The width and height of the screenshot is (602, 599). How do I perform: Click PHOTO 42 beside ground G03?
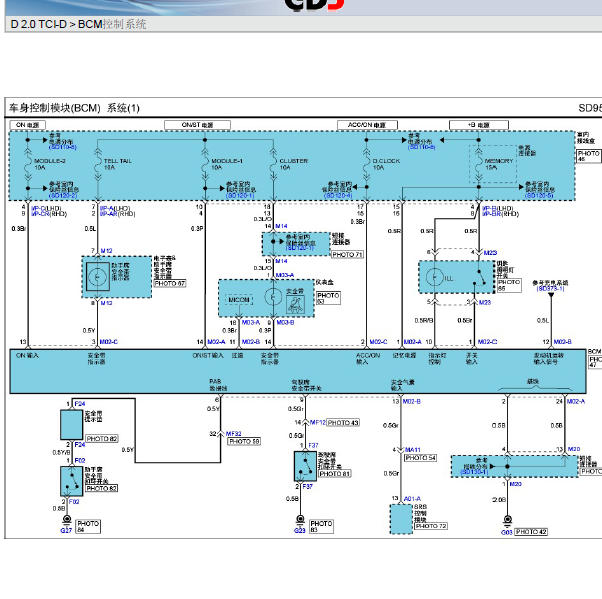click(x=531, y=532)
